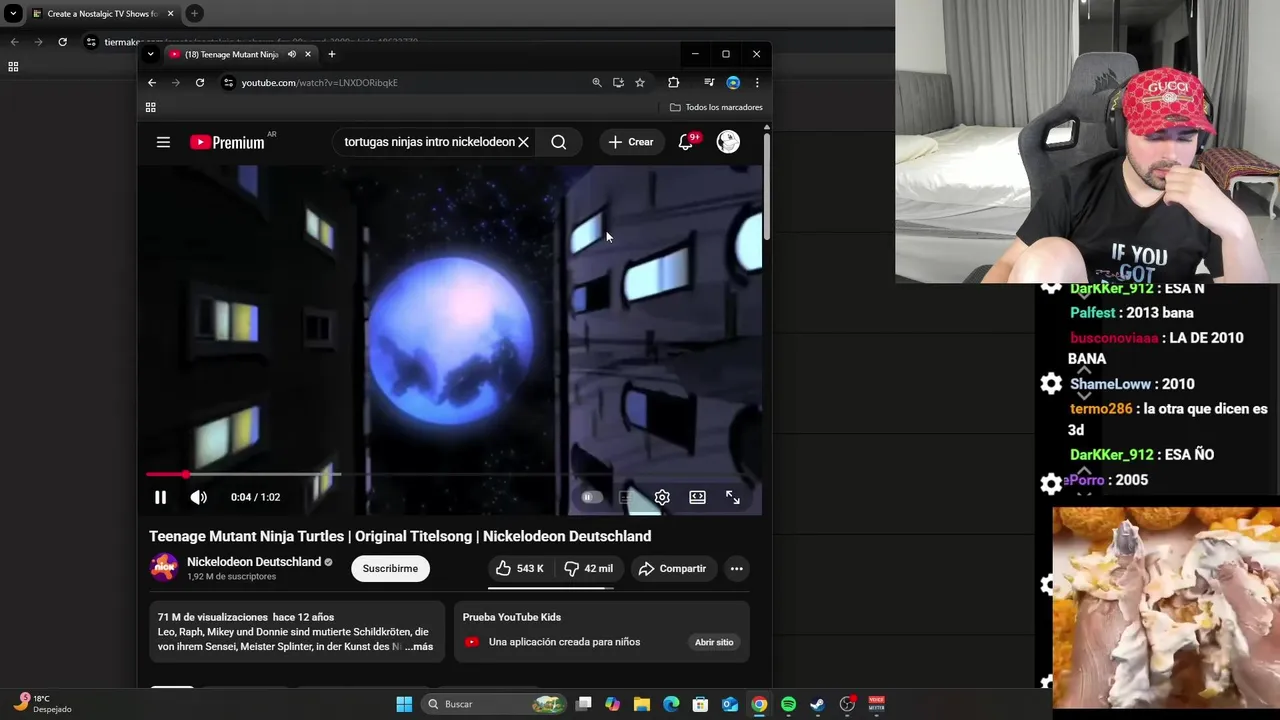Open more actions three-dot menu

coord(737,568)
